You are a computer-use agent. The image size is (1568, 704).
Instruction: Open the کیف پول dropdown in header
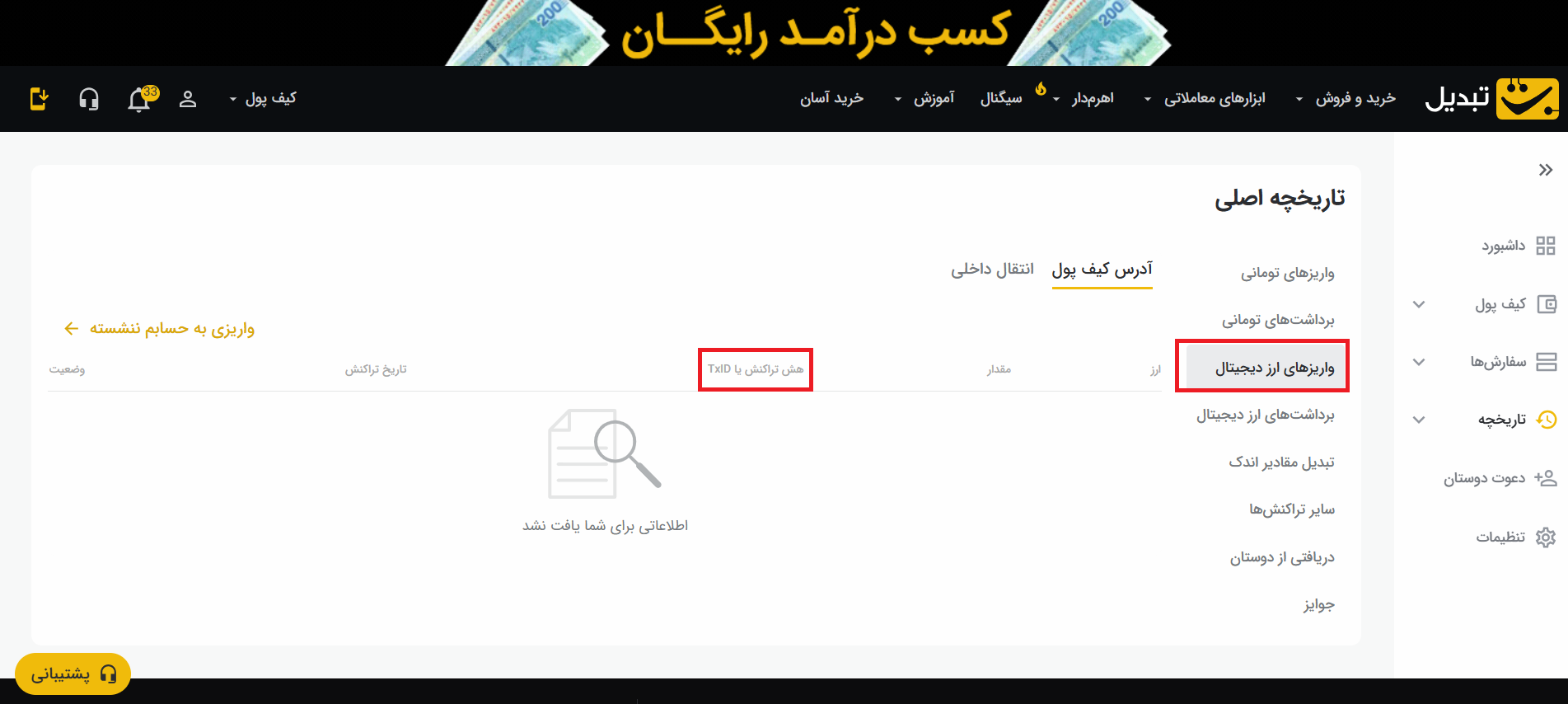click(262, 99)
